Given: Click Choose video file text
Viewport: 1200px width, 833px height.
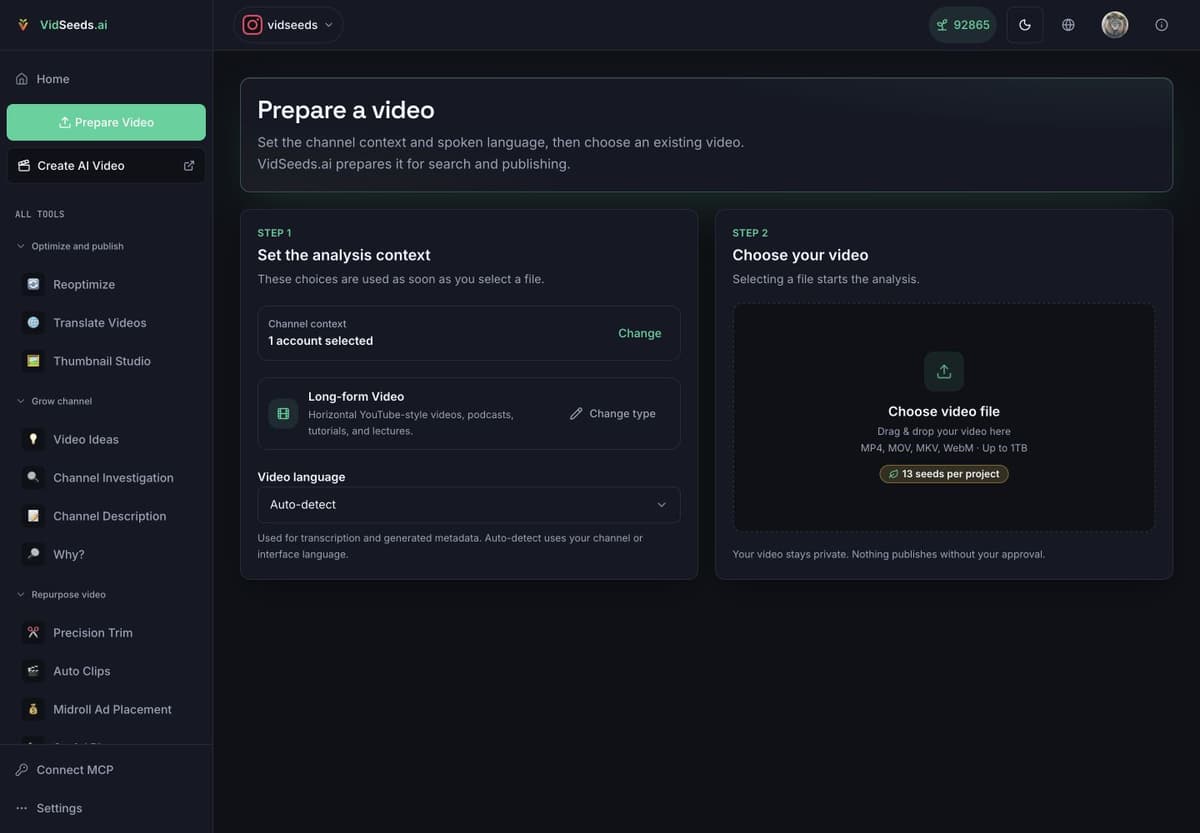Looking at the screenshot, I should 944,411.
